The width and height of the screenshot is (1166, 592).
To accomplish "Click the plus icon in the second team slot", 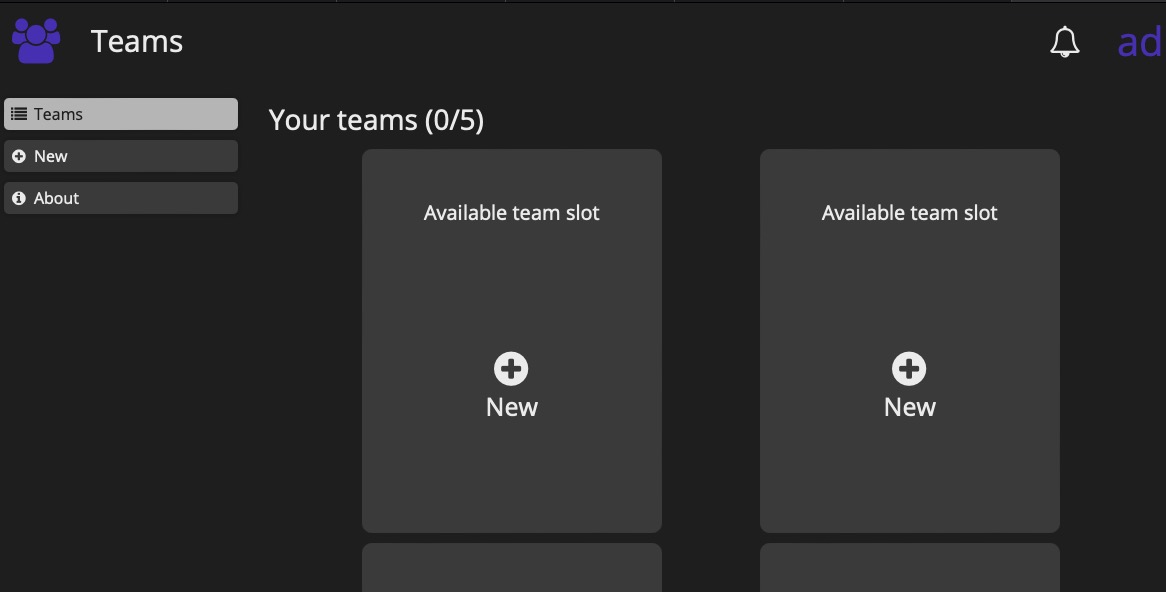I will 909,367.
